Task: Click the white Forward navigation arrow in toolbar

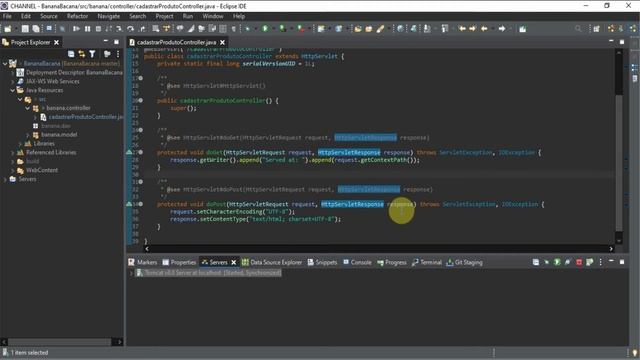Action: pyautogui.click(x=502, y=29)
